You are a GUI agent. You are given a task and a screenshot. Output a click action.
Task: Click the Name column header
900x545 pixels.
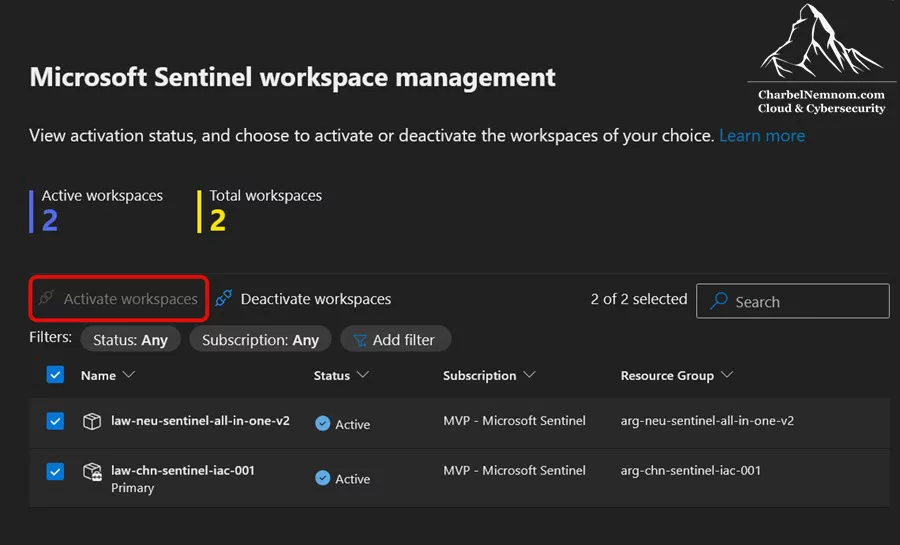click(x=98, y=376)
